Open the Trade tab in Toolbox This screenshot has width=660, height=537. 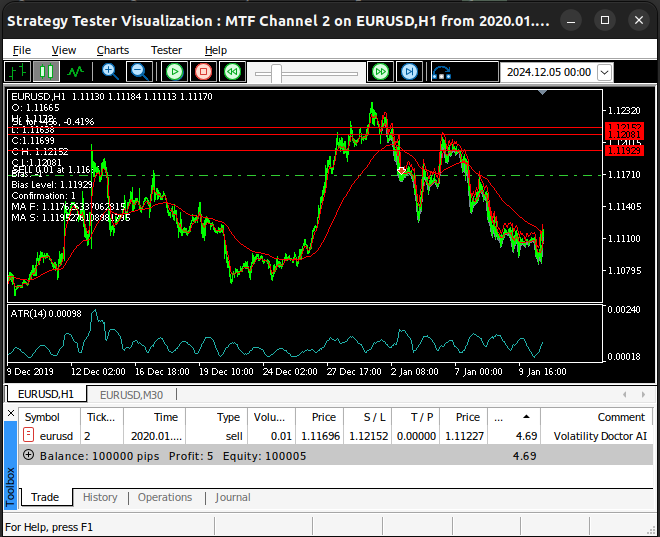coord(45,497)
